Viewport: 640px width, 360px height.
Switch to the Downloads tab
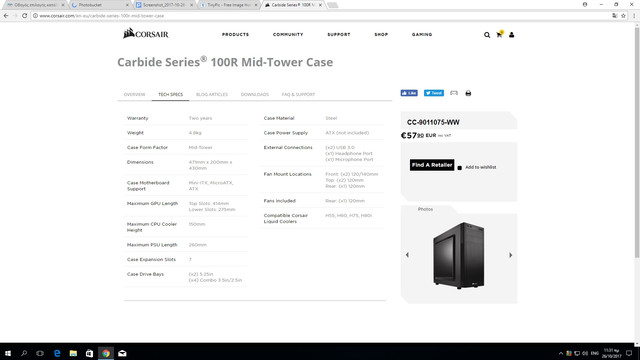point(255,94)
